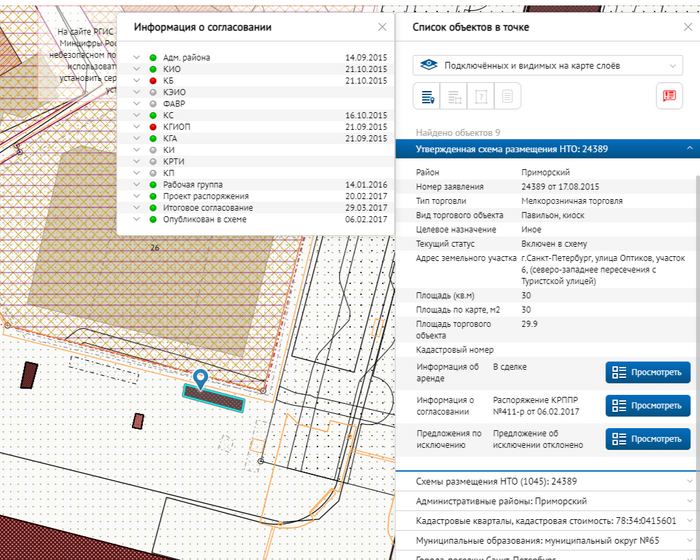Click Просмотреть for Информация об аренде
This screenshot has width=700, height=560.
pos(647,373)
